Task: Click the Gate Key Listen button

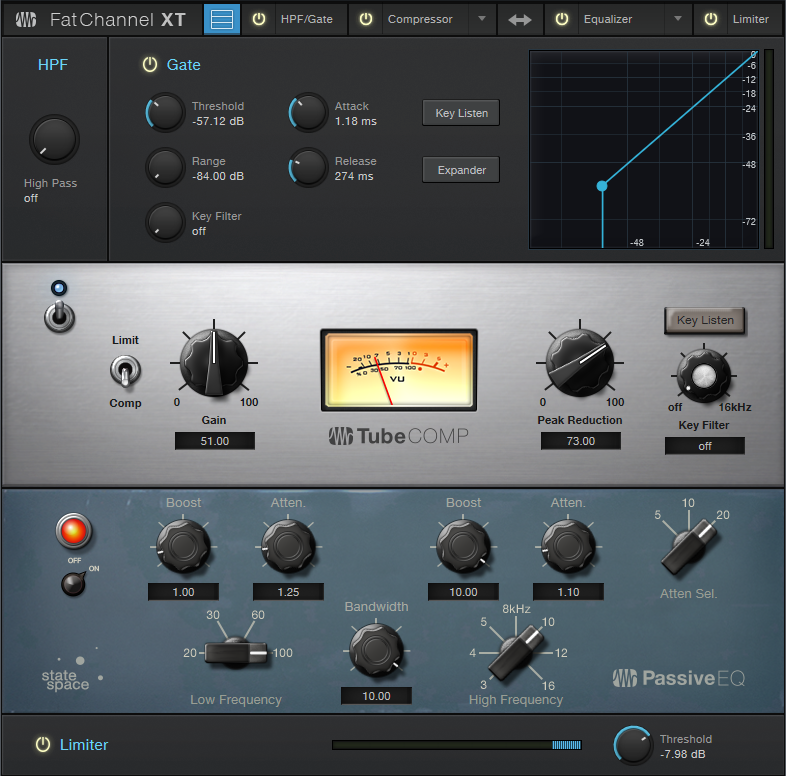Action: (461, 113)
